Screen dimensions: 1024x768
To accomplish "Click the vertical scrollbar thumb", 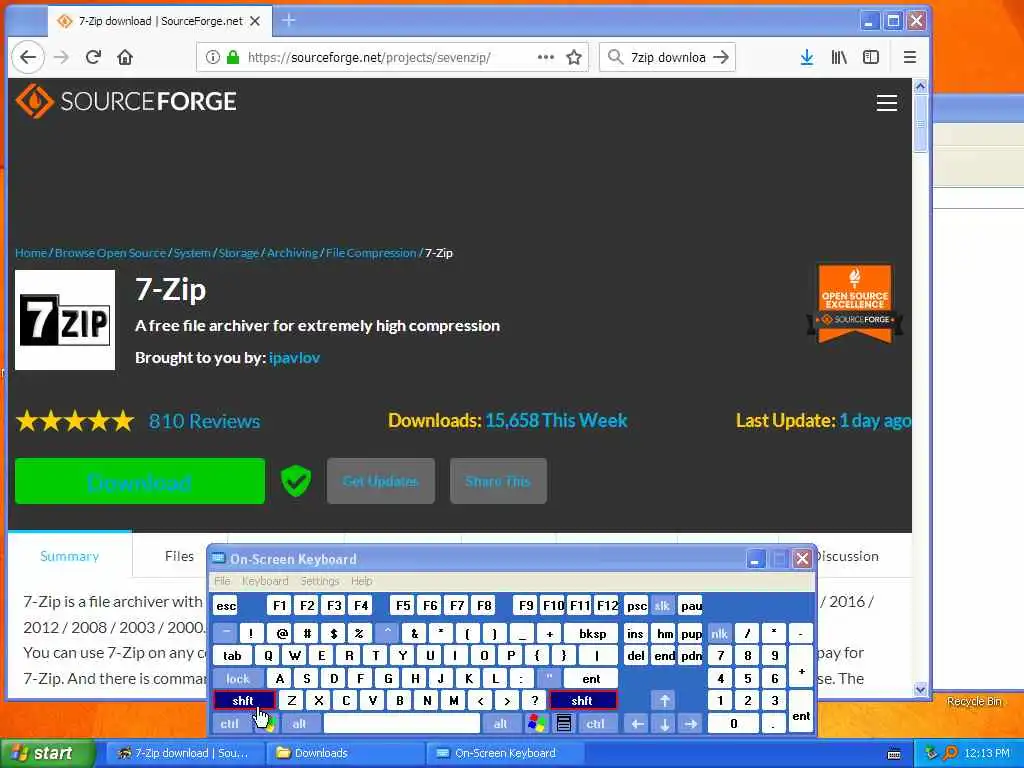I will tap(920, 123).
